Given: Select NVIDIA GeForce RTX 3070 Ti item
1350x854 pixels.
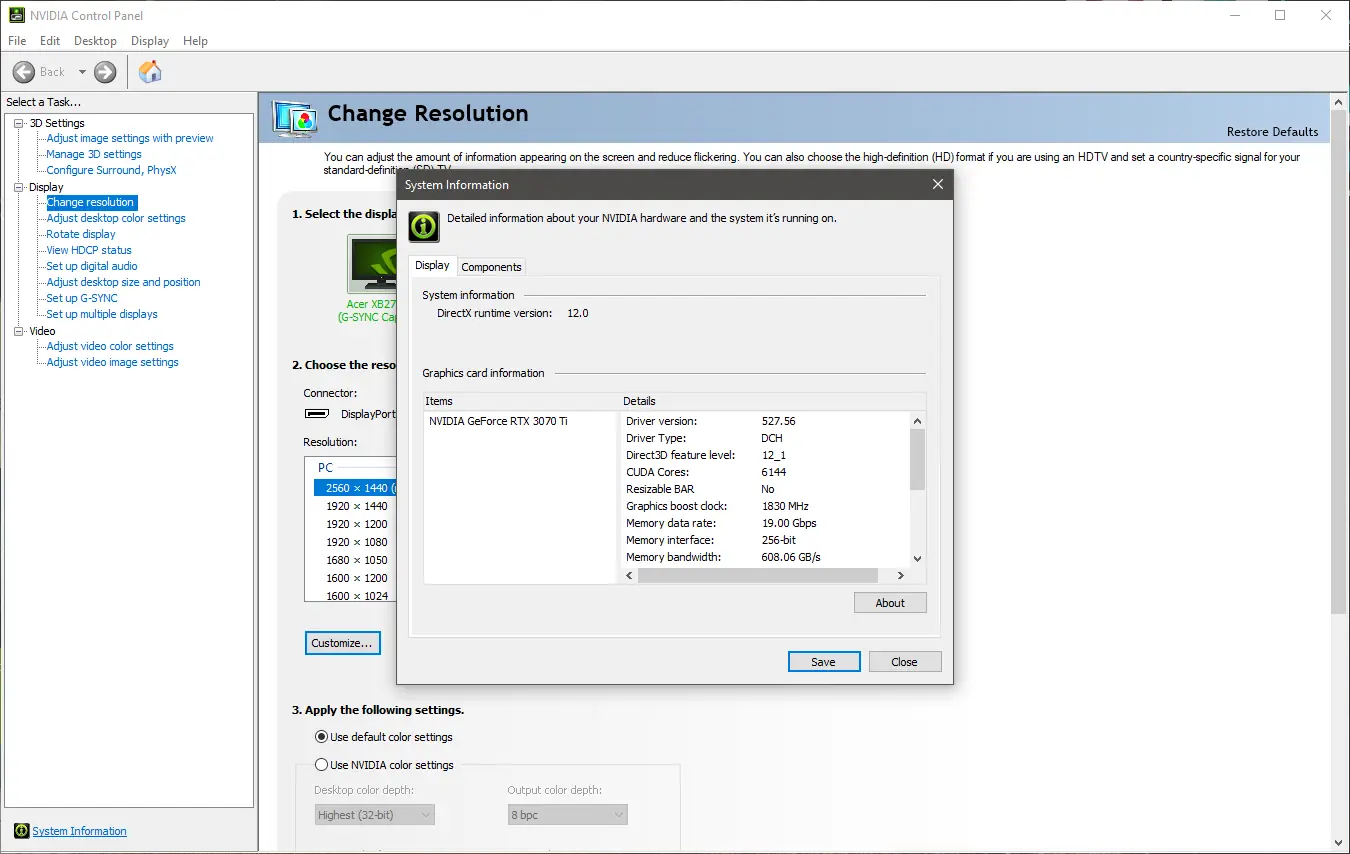Looking at the screenshot, I should coord(498,421).
